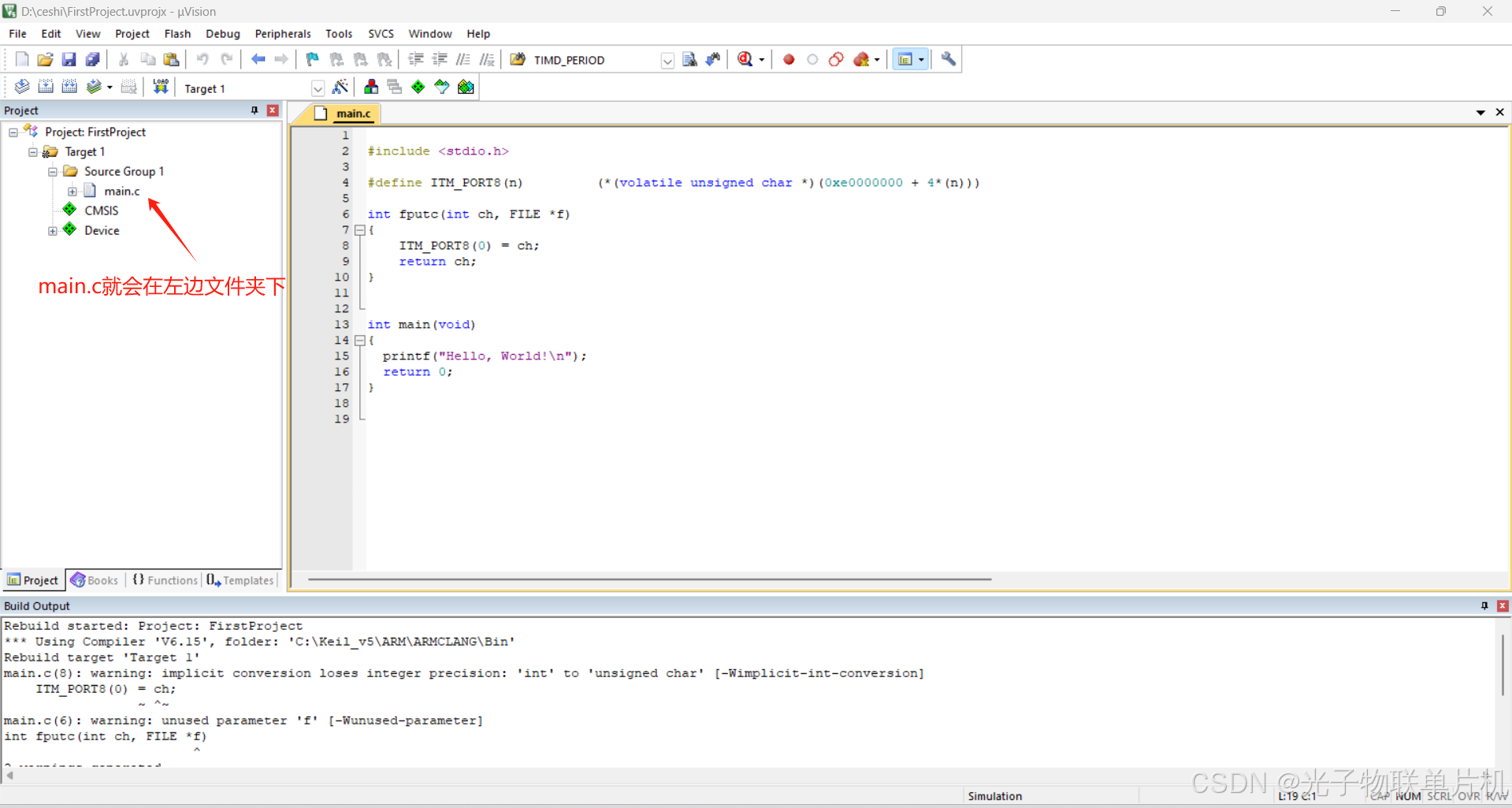Open the File menu
Screen dimensions: 1512x808
[17, 34]
